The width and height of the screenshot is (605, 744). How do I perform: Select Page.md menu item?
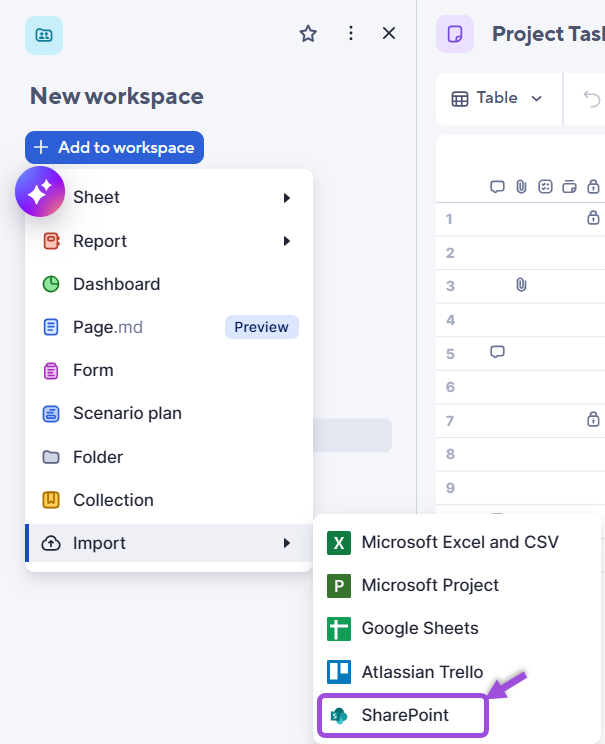168,327
